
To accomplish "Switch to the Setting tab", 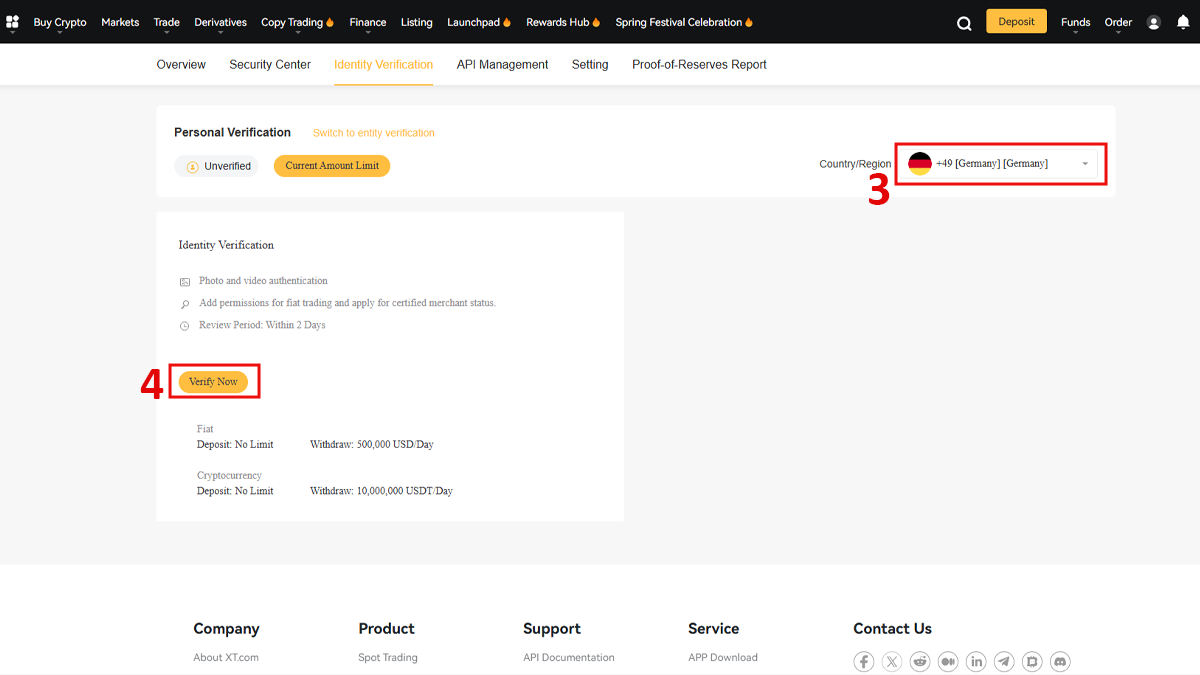I will coord(590,64).
